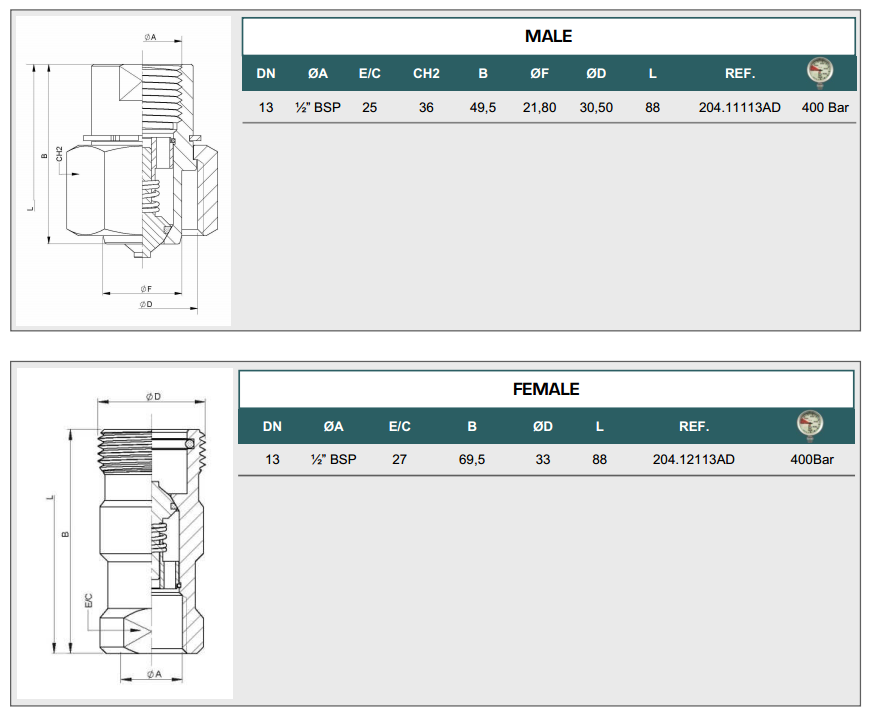Select the 21,80 ØF value

(539, 107)
